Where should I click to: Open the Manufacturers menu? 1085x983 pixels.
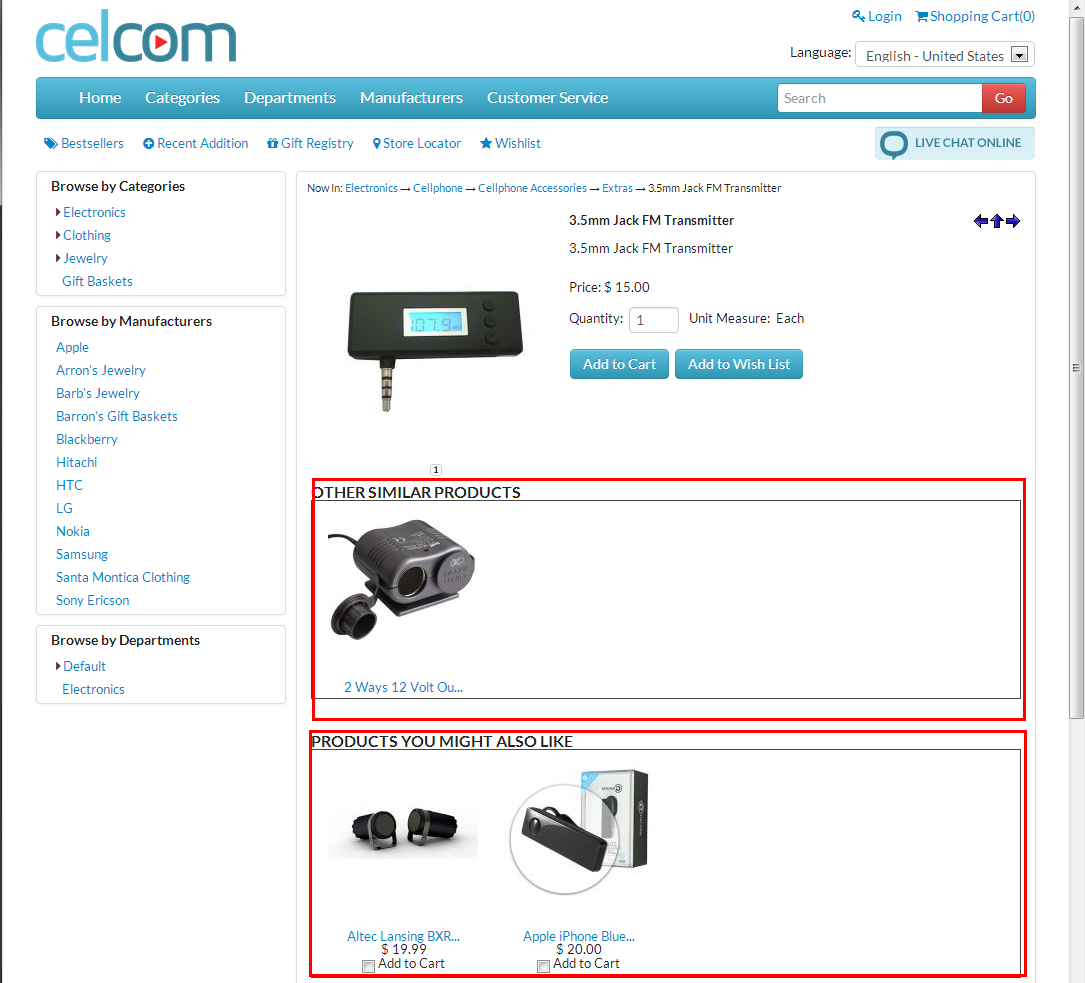(411, 98)
